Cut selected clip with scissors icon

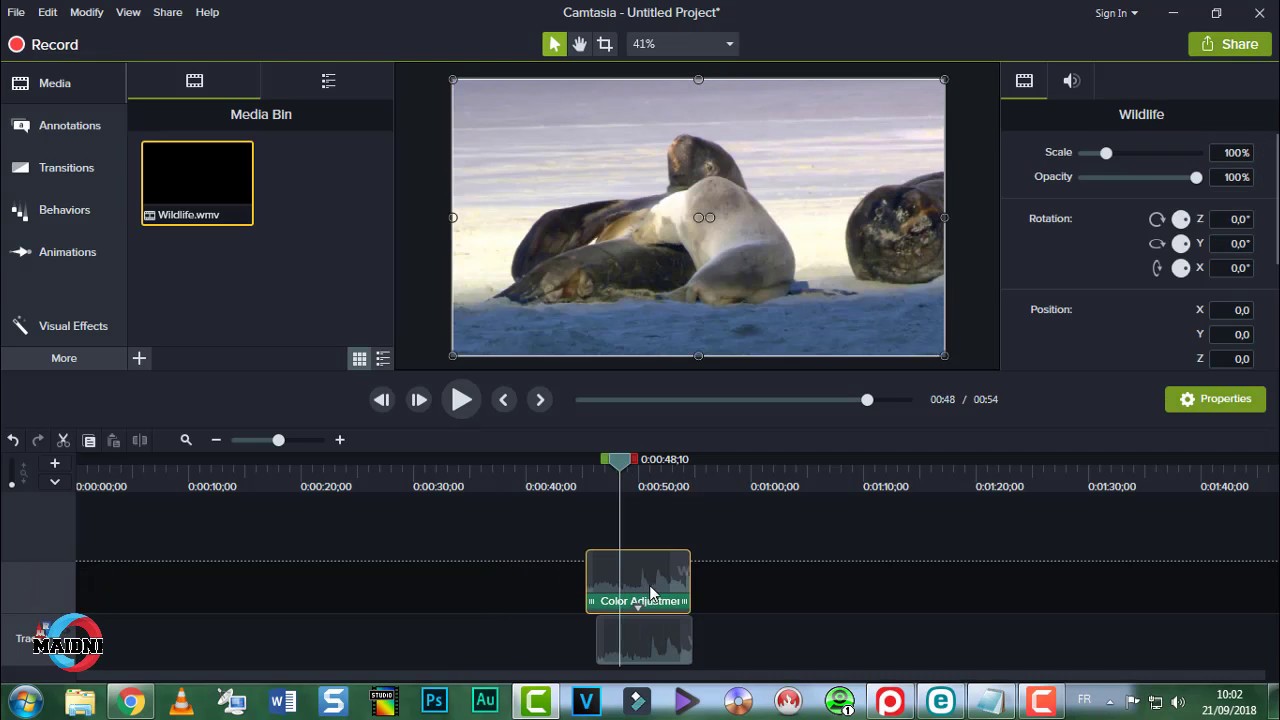click(x=63, y=440)
